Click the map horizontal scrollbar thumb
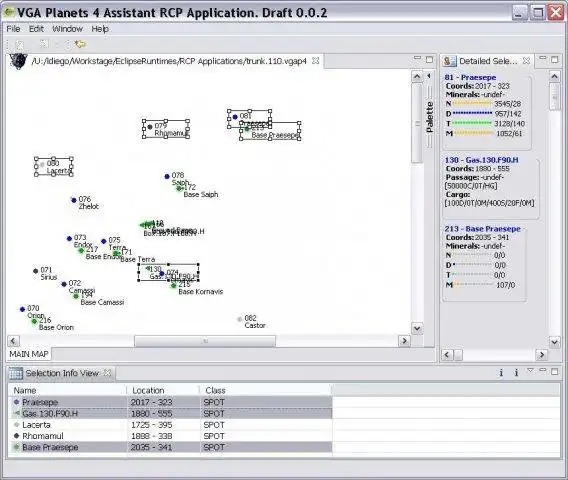This screenshot has height=480, width=568. (205, 341)
